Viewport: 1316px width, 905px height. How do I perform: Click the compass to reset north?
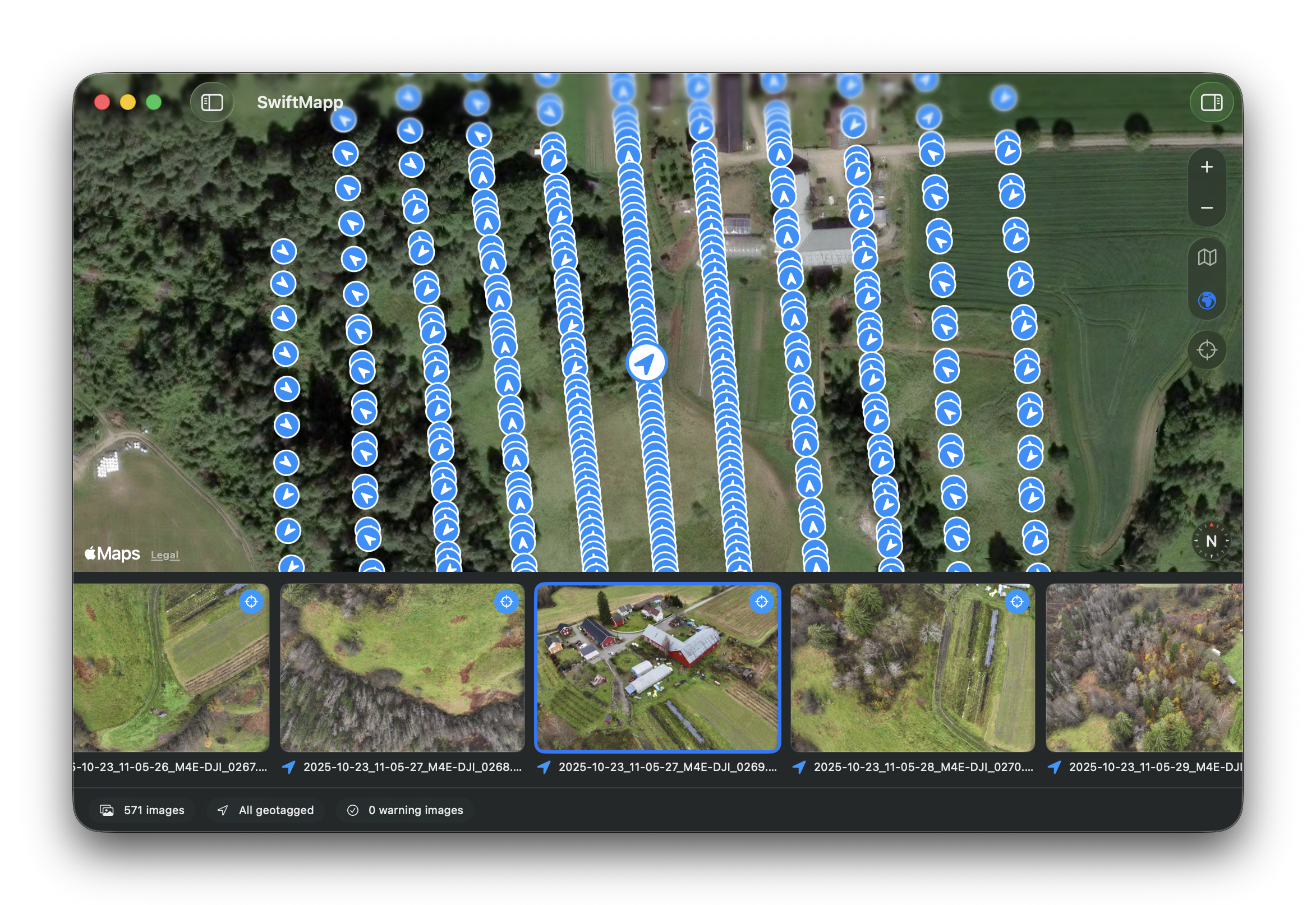1211,541
